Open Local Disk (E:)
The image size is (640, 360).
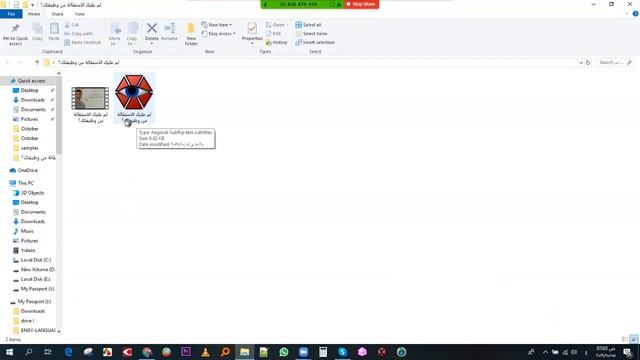(35, 279)
